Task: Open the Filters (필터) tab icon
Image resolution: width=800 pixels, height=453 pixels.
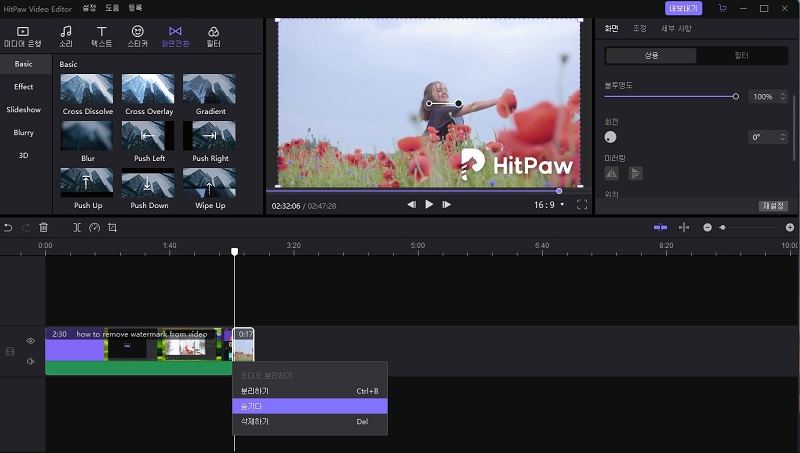Action: pos(213,36)
